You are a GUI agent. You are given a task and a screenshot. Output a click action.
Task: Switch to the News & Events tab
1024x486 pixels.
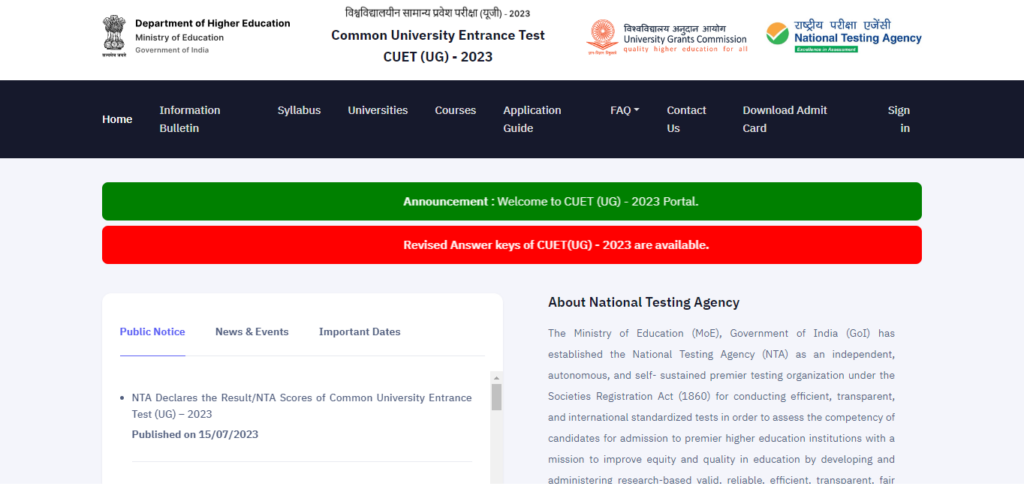(252, 332)
